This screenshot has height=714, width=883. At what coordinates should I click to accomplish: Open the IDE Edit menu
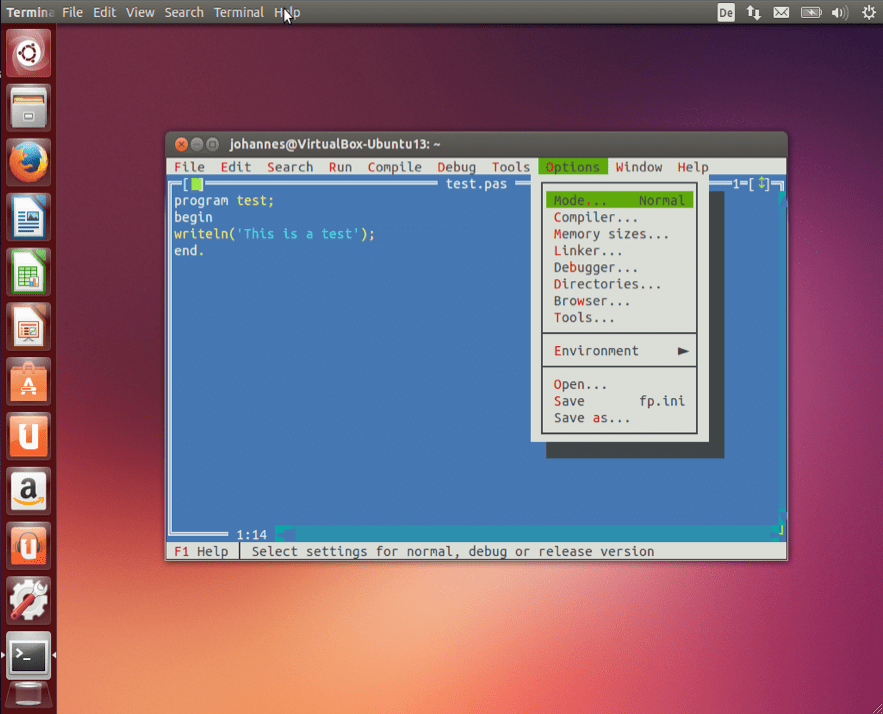pos(236,167)
